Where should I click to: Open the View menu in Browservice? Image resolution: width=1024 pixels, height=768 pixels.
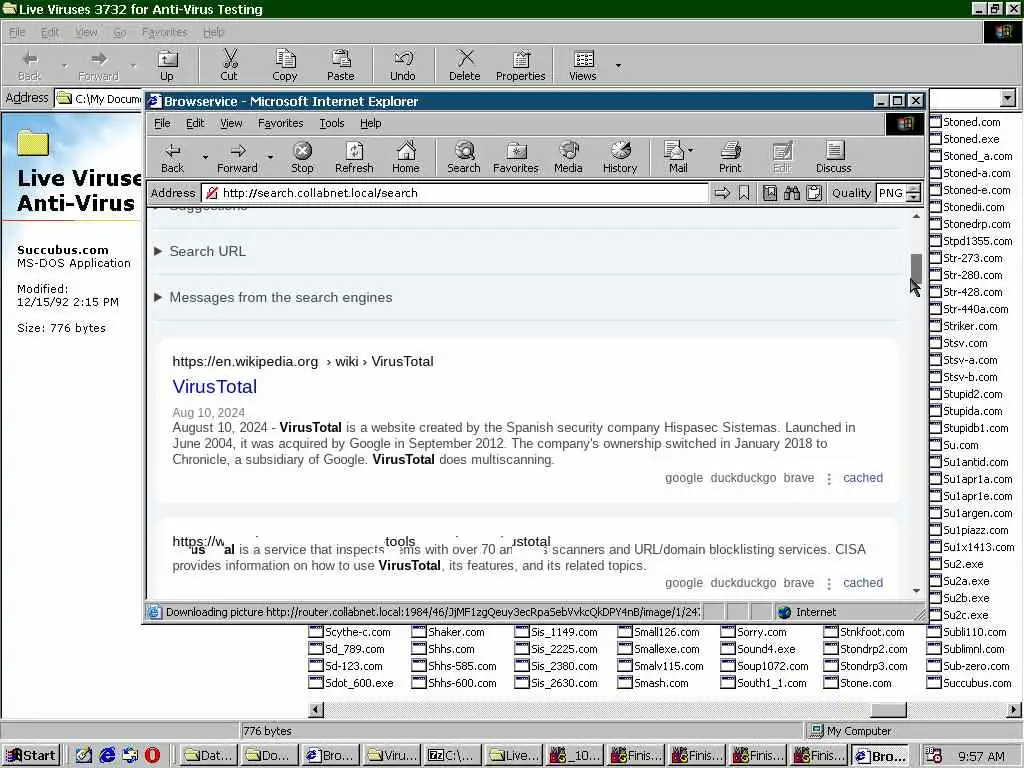(231, 123)
